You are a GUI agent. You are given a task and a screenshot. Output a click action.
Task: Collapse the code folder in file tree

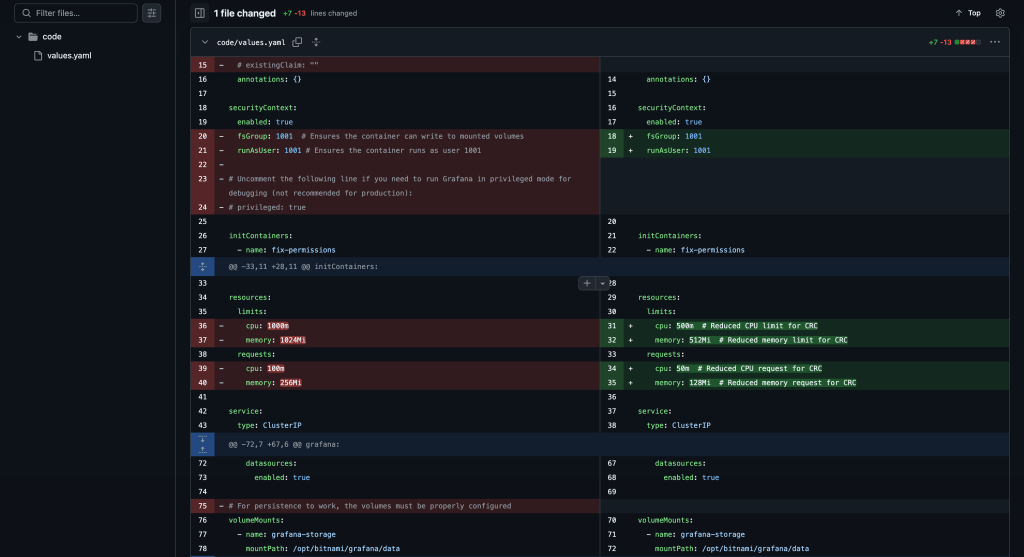[19, 37]
